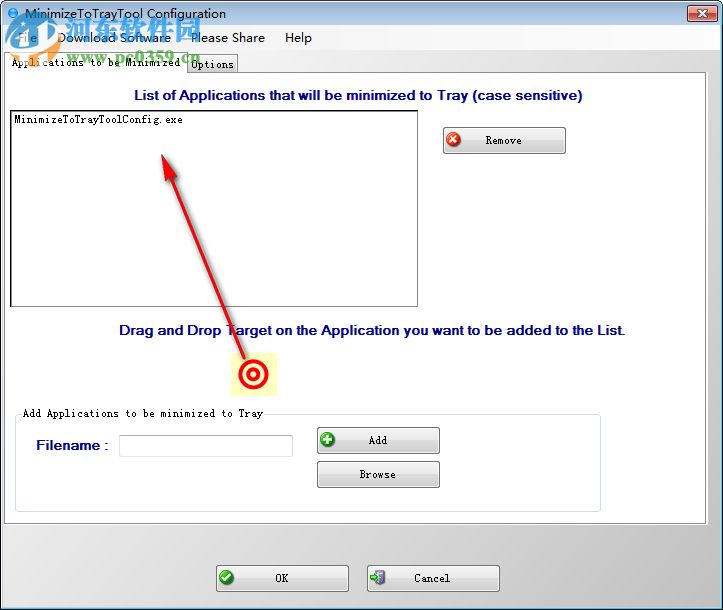Click the green checkmark icon on OK
The image size is (723, 610).
[x=226, y=577]
